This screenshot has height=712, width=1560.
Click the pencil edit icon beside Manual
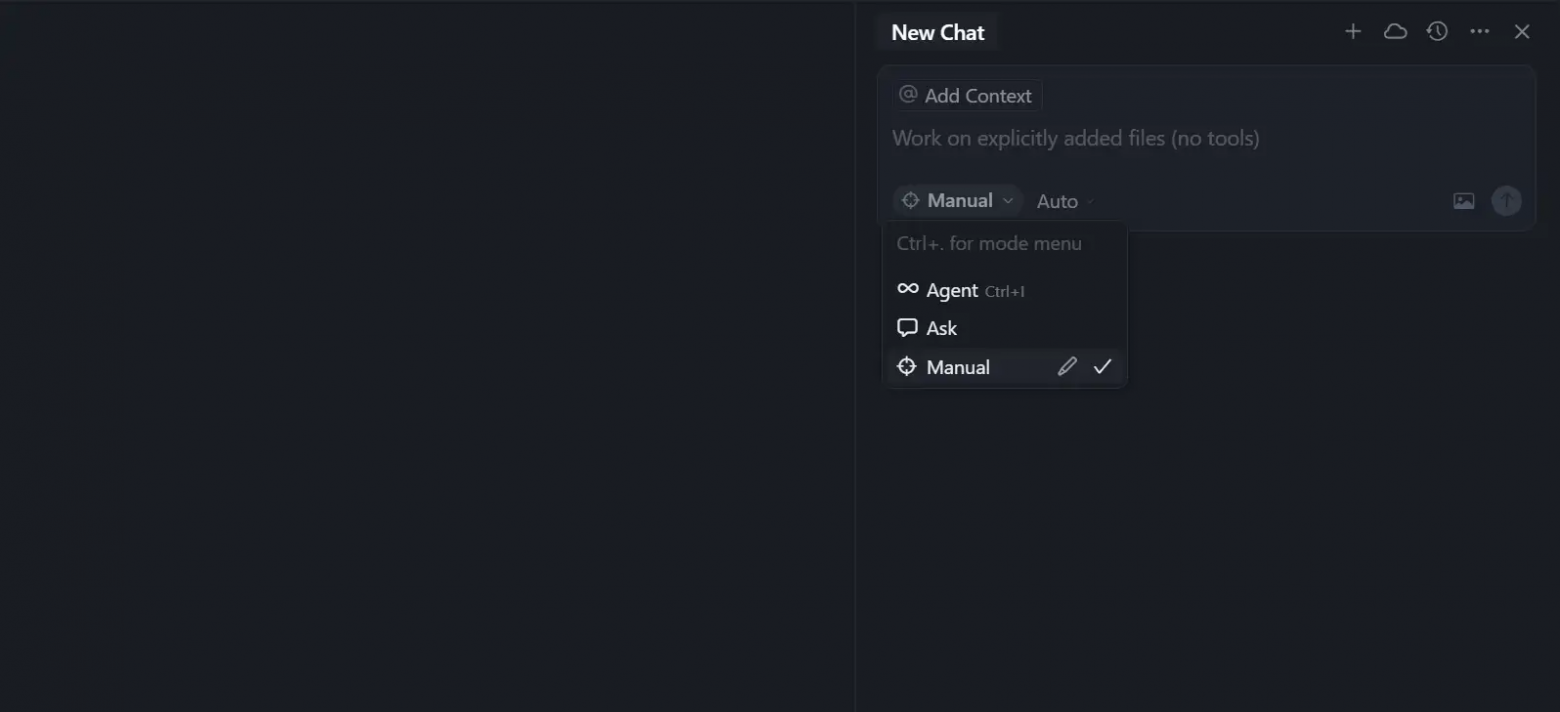[x=1067, y=367]
